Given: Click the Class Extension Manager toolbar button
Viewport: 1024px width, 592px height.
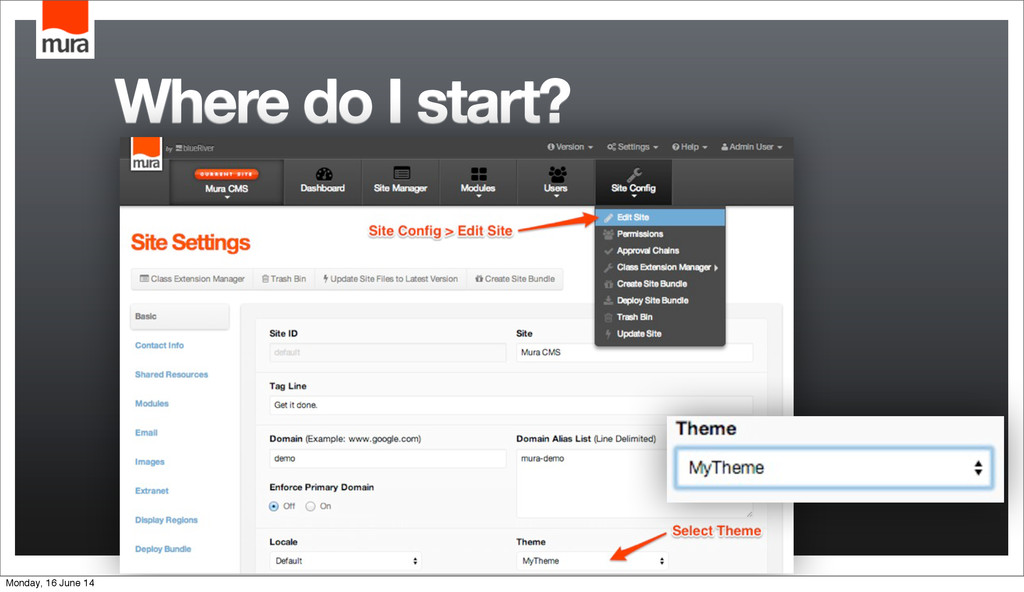Looking at the screenshot, I should click(192, 279).
